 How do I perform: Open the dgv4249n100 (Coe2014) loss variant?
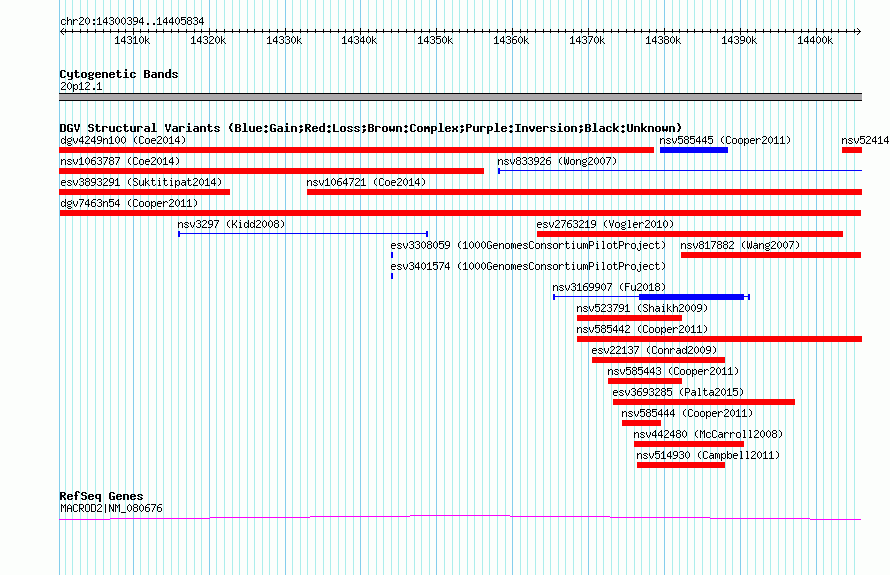tap(356, 150)
